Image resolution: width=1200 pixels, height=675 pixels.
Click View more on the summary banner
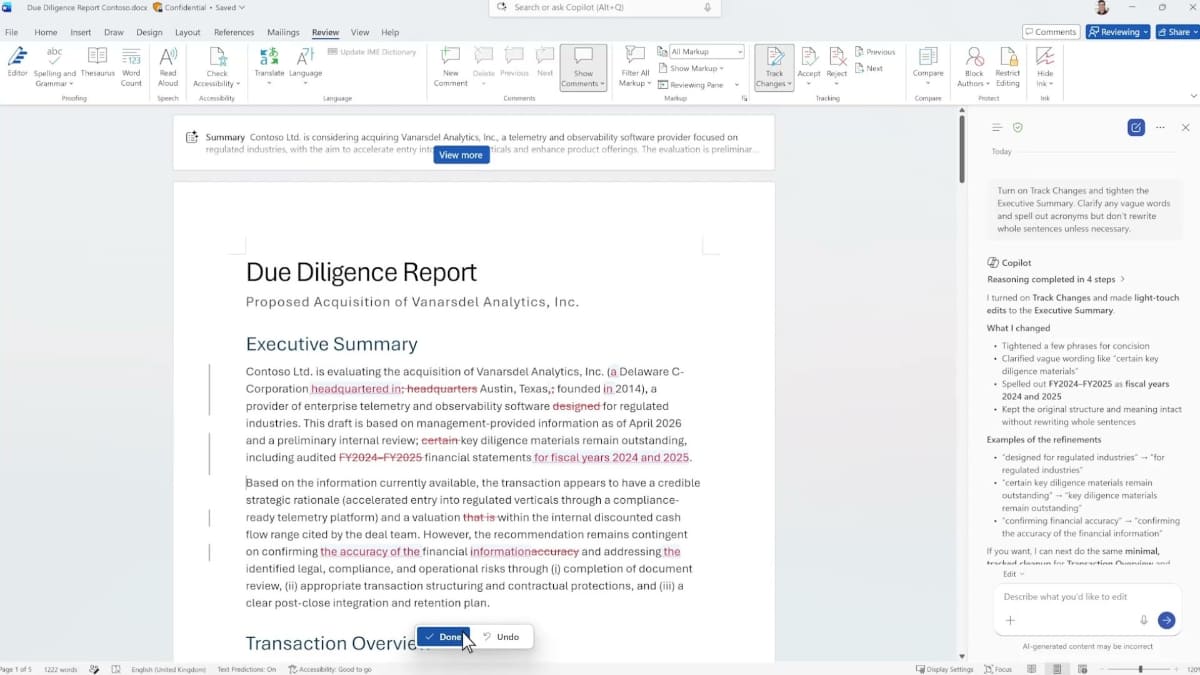tap(461, 155)
